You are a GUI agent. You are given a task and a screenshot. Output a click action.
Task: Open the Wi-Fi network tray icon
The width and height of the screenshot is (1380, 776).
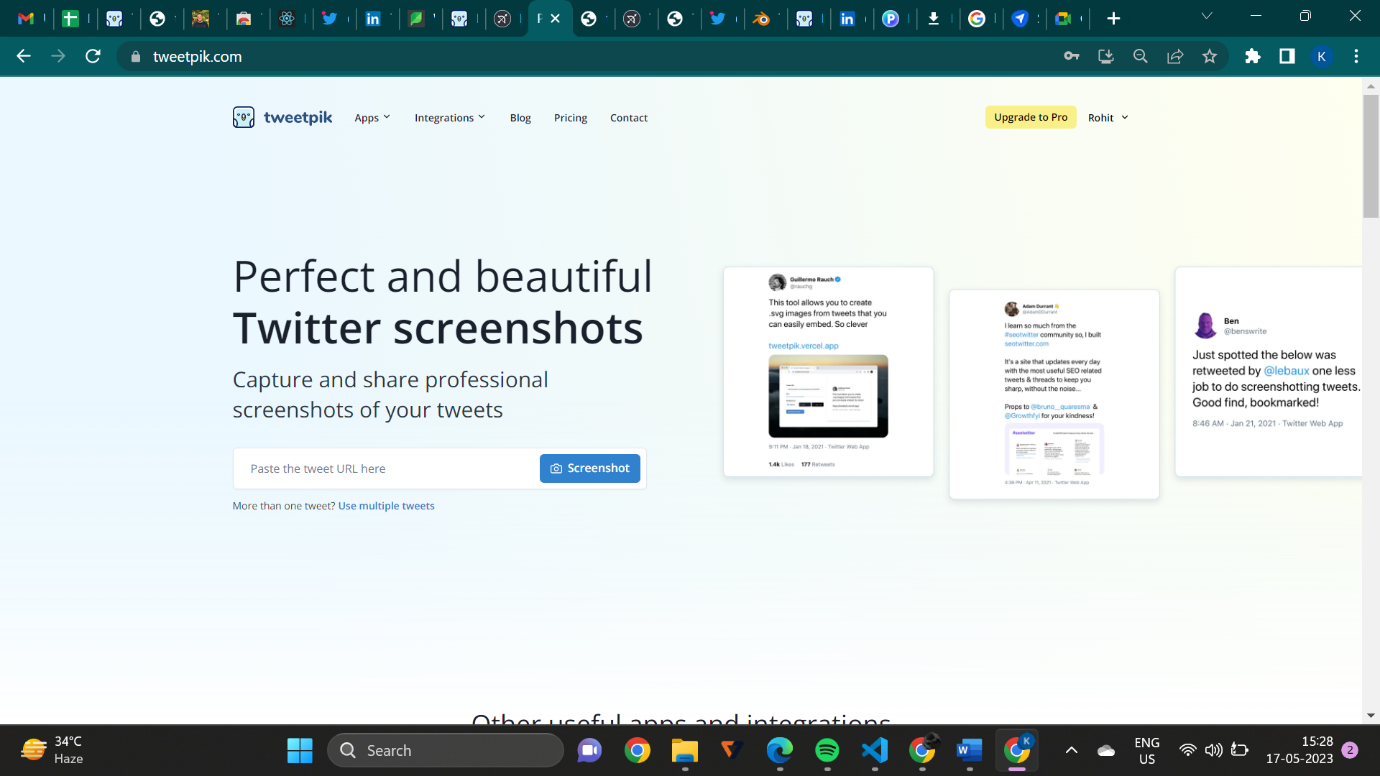pyautogui.click(x=1188, y=750)
